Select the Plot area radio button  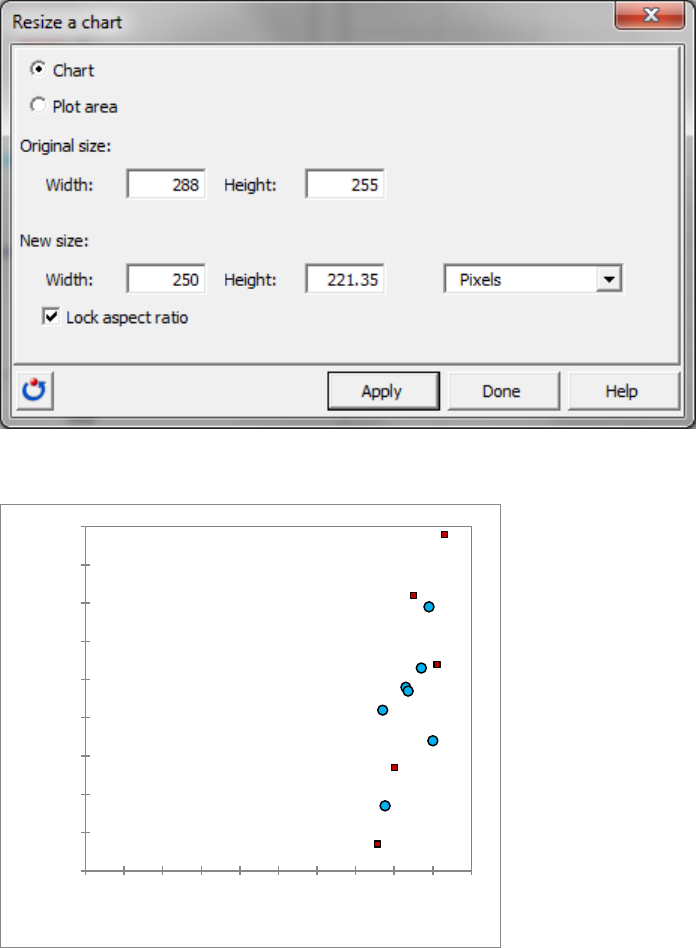(x=37, y=105)
